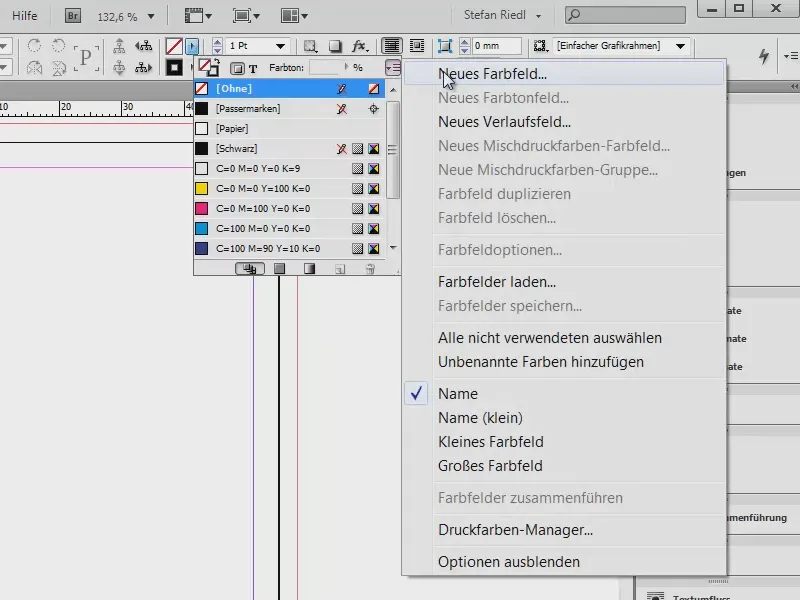Click the select container icon
This screenshot has height=600, width=800.
click(x=119, y=45)
